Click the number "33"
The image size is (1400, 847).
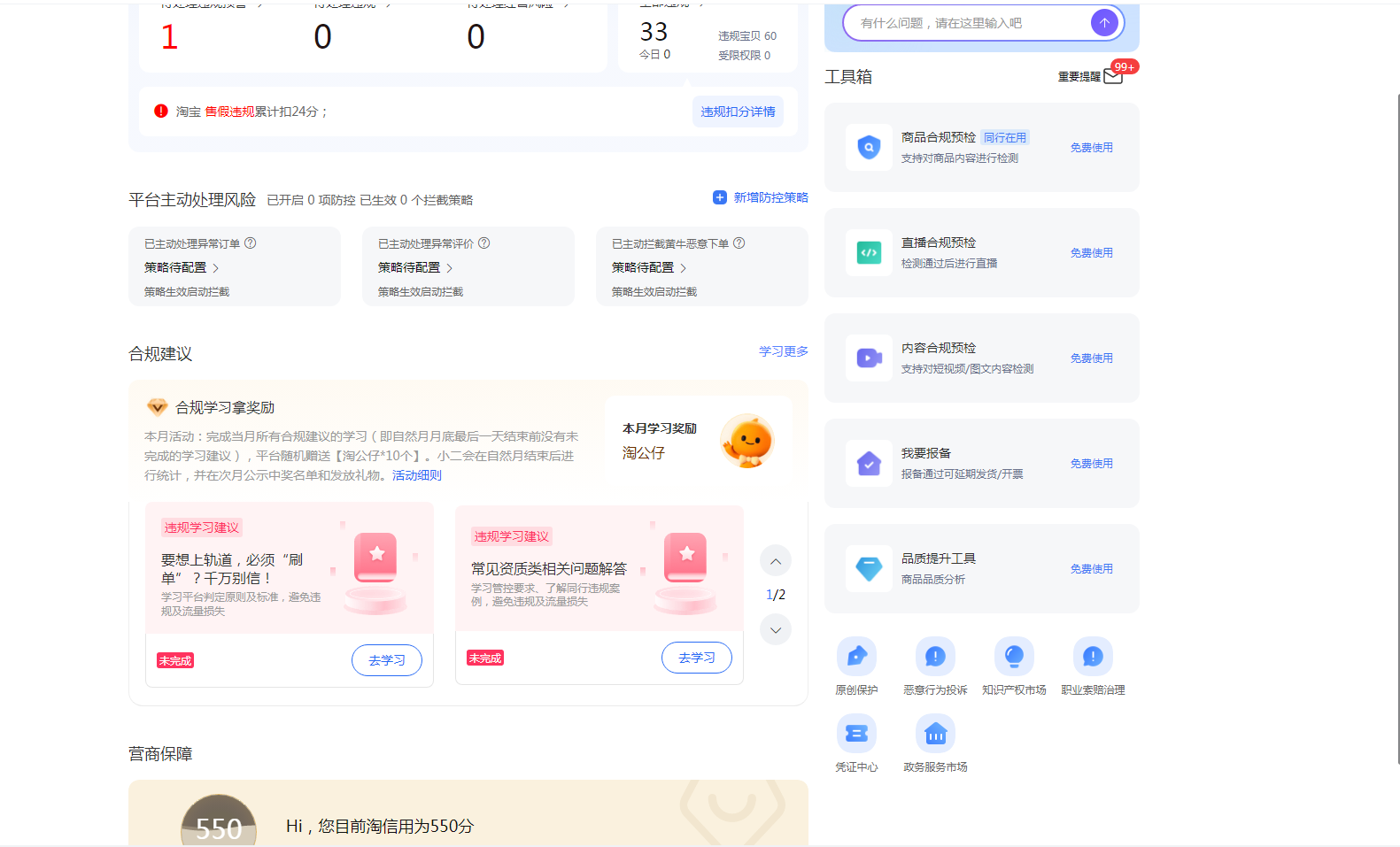pos(654,32)
